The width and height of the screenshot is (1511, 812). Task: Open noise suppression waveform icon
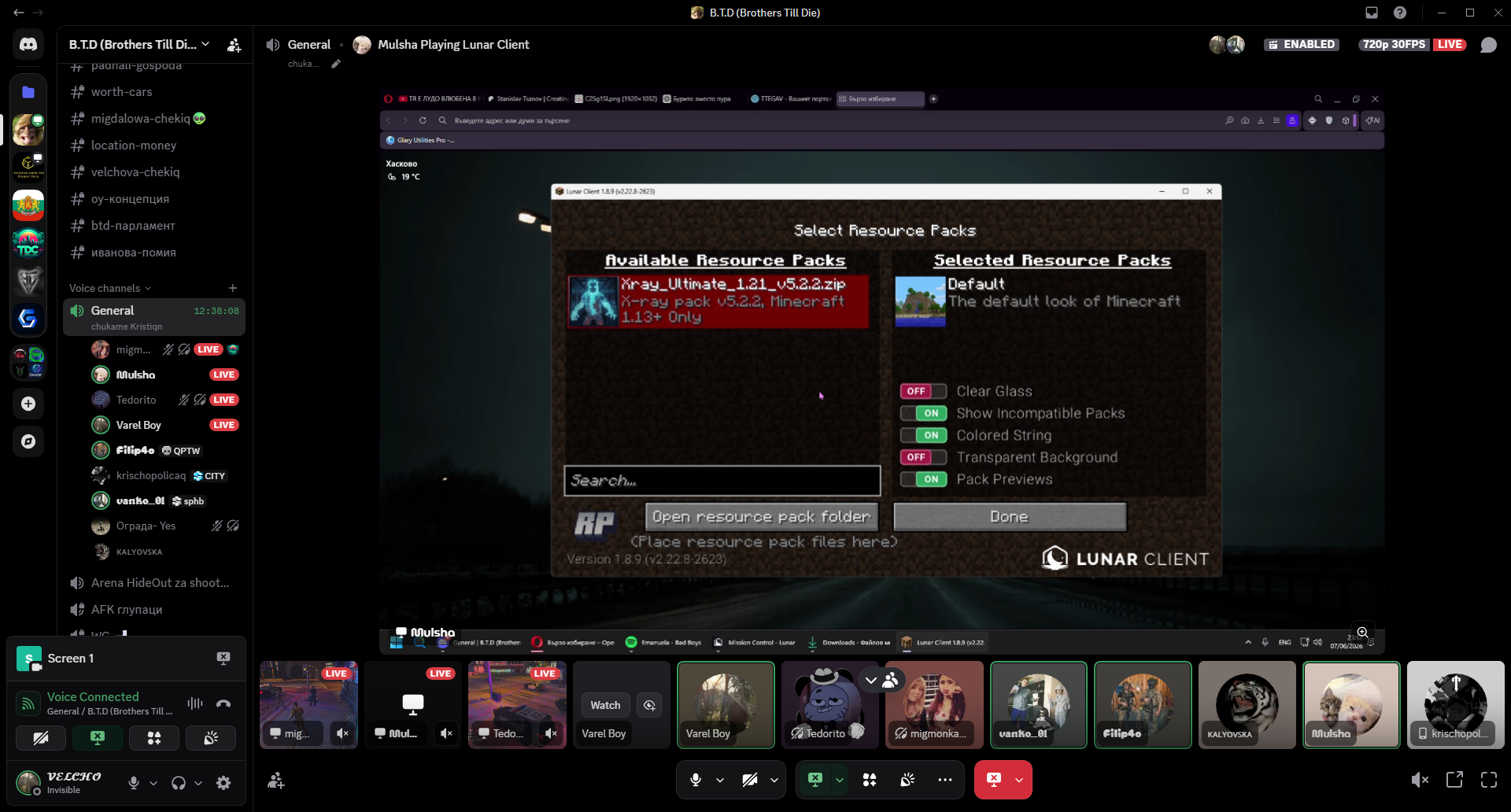[x=195, y=703]
